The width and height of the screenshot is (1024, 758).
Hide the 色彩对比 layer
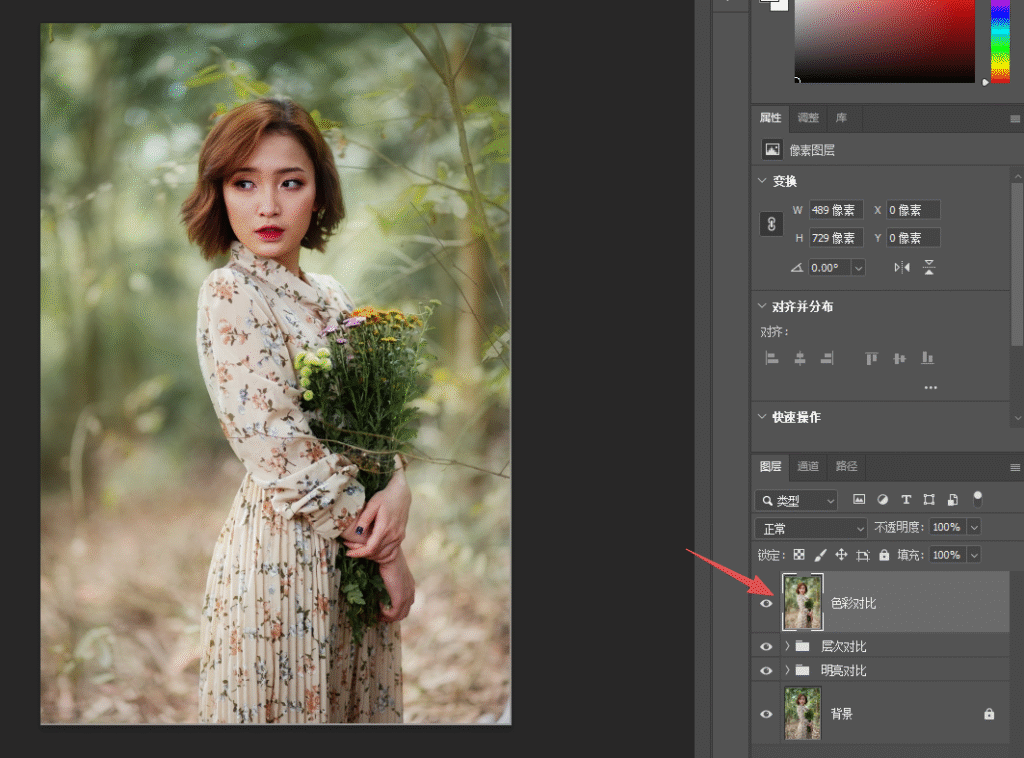coord(767,603)
